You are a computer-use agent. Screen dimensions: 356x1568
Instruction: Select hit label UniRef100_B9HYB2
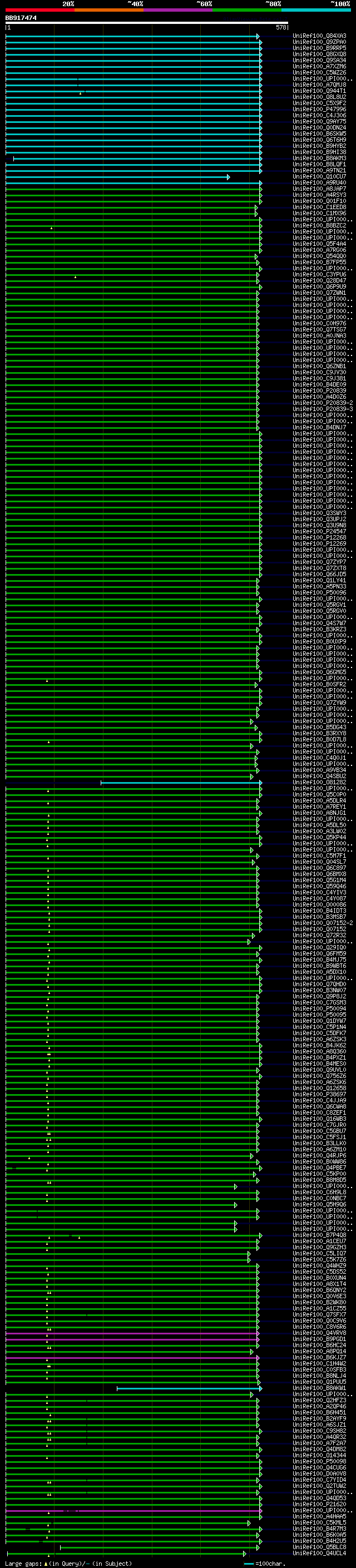(x=319, y=146)
